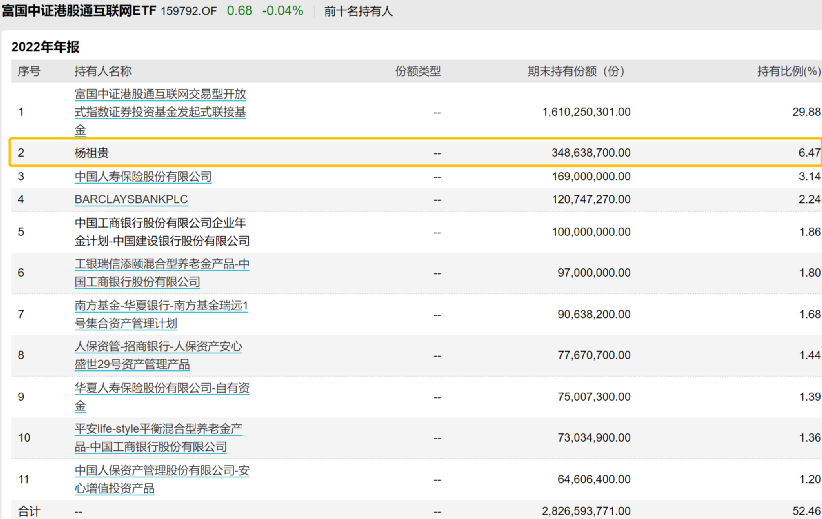Open 南方基金-华夏银行-南方基金瑞远1号 link
The width and height of the screenshot is (822, 519).
[x=161, y=314]
